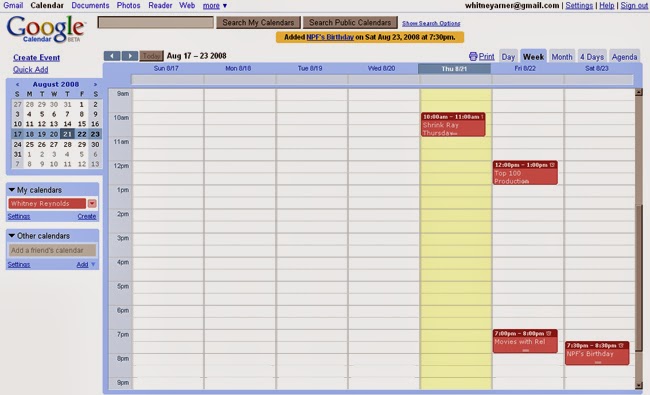Open the Shrink Ray Thursday event
Viewport: 650px width, 395px height.
(453, 124)
